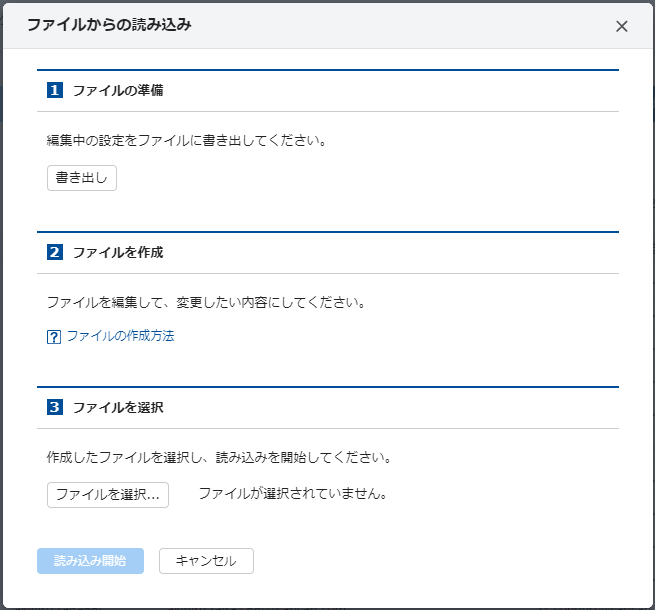Click the ファイルが選択されていません status text
The image size is (655, 610).
(x=293, y=494)
